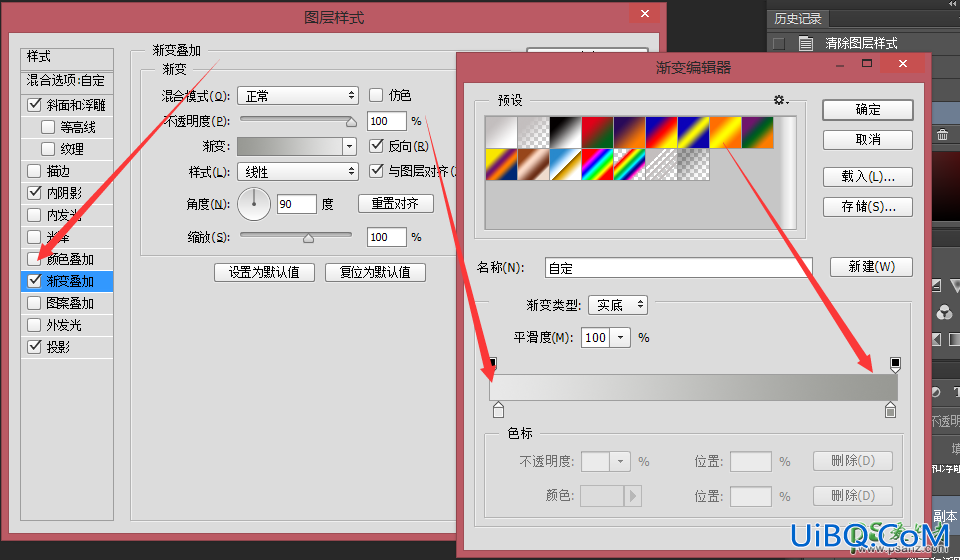
Task: Click the 名称 field containing 自定
Action: click(678, 268)
